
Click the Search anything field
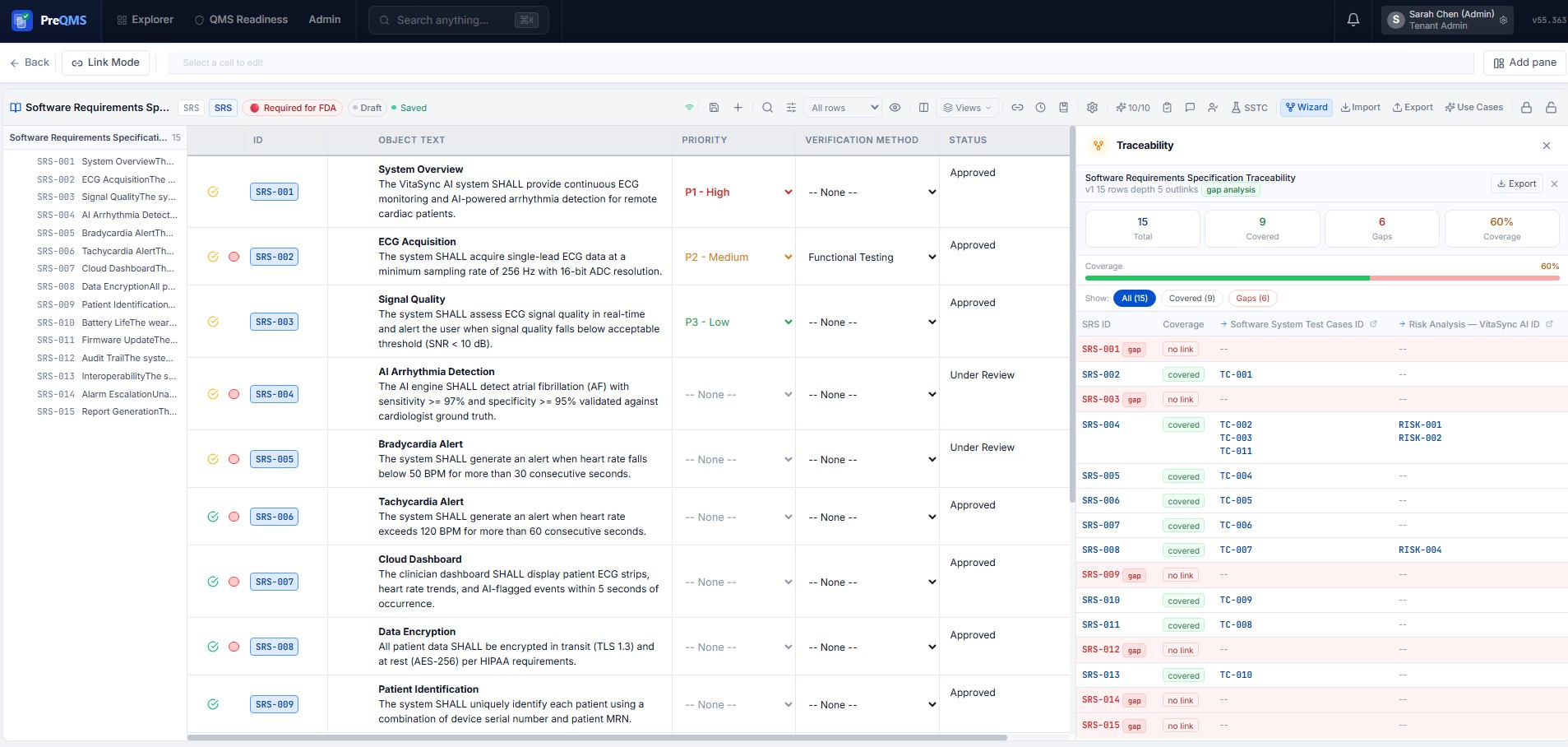(459, 20)
